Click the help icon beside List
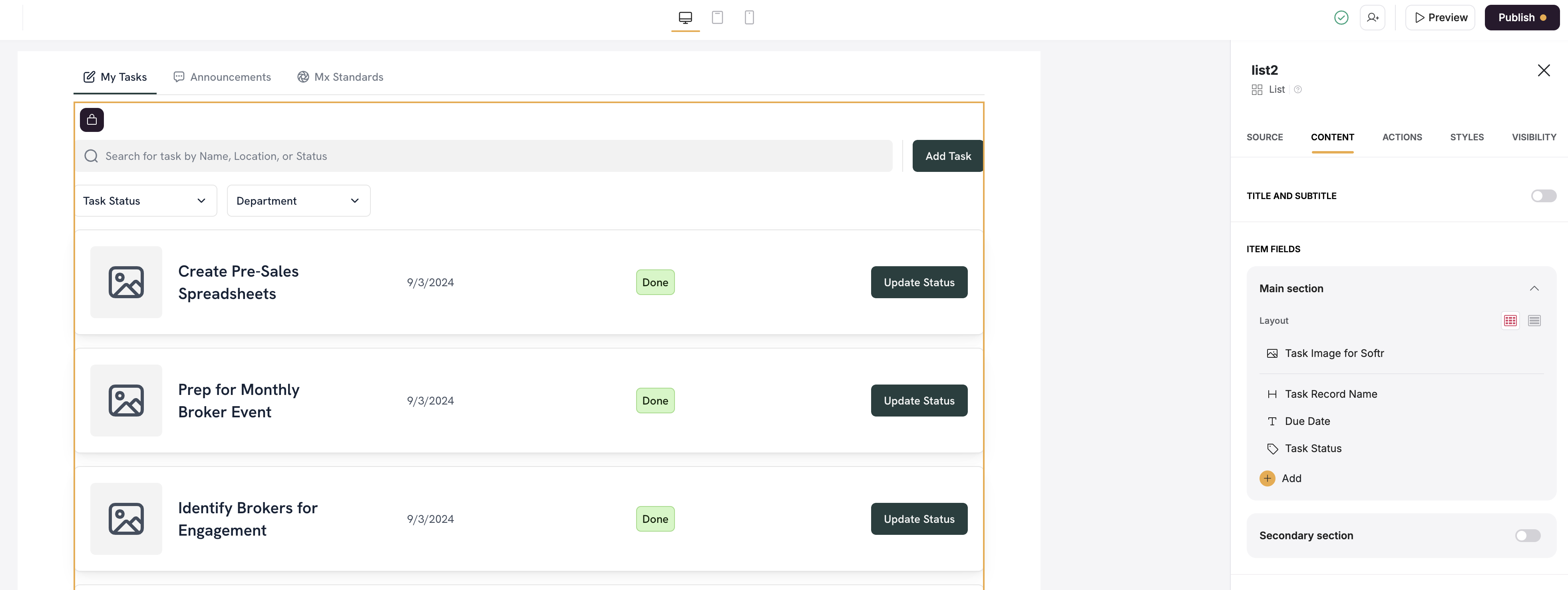This screenshot has width=1568, height=590. click(1298, 90)
